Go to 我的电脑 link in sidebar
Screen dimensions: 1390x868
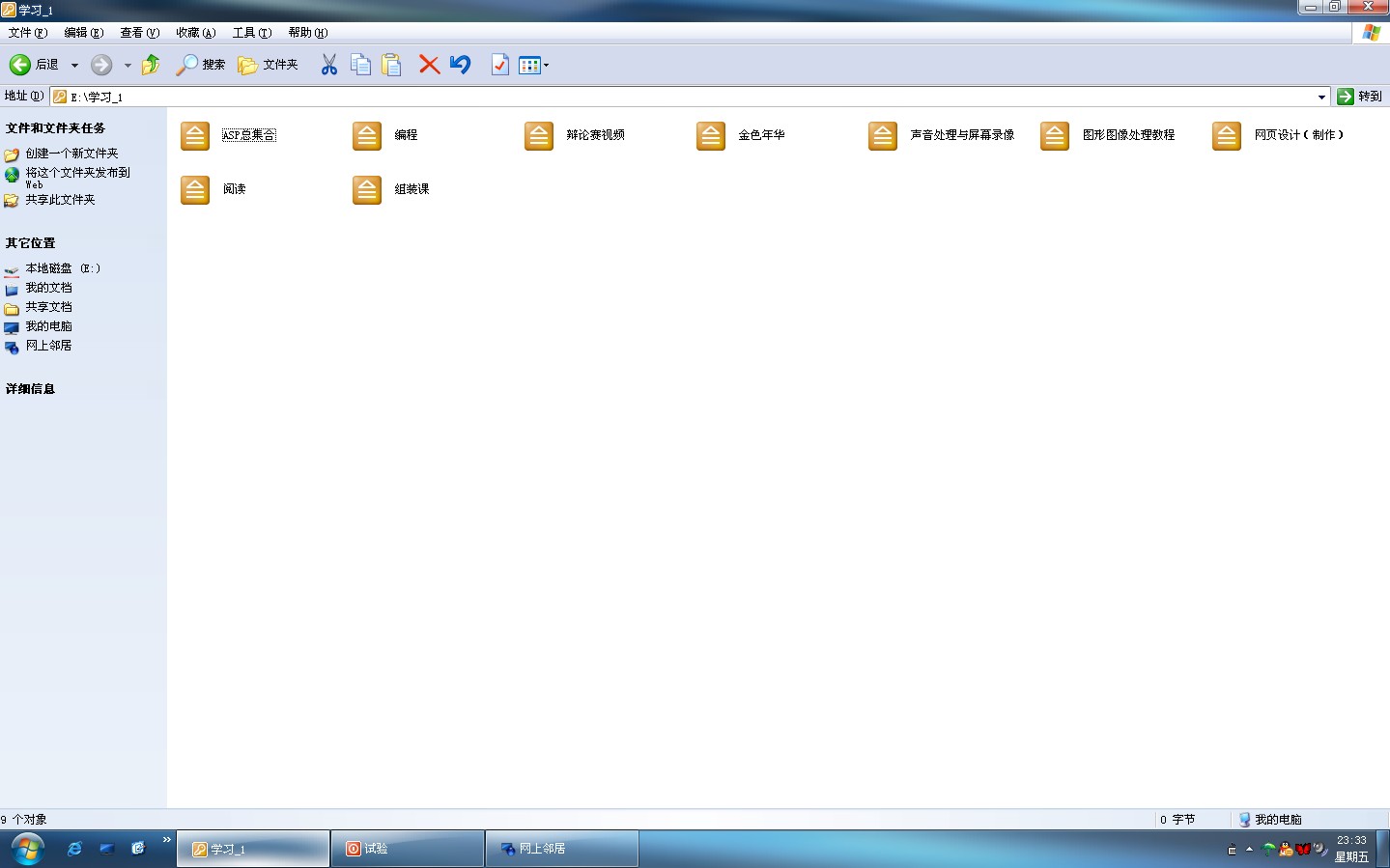point(48,326)
